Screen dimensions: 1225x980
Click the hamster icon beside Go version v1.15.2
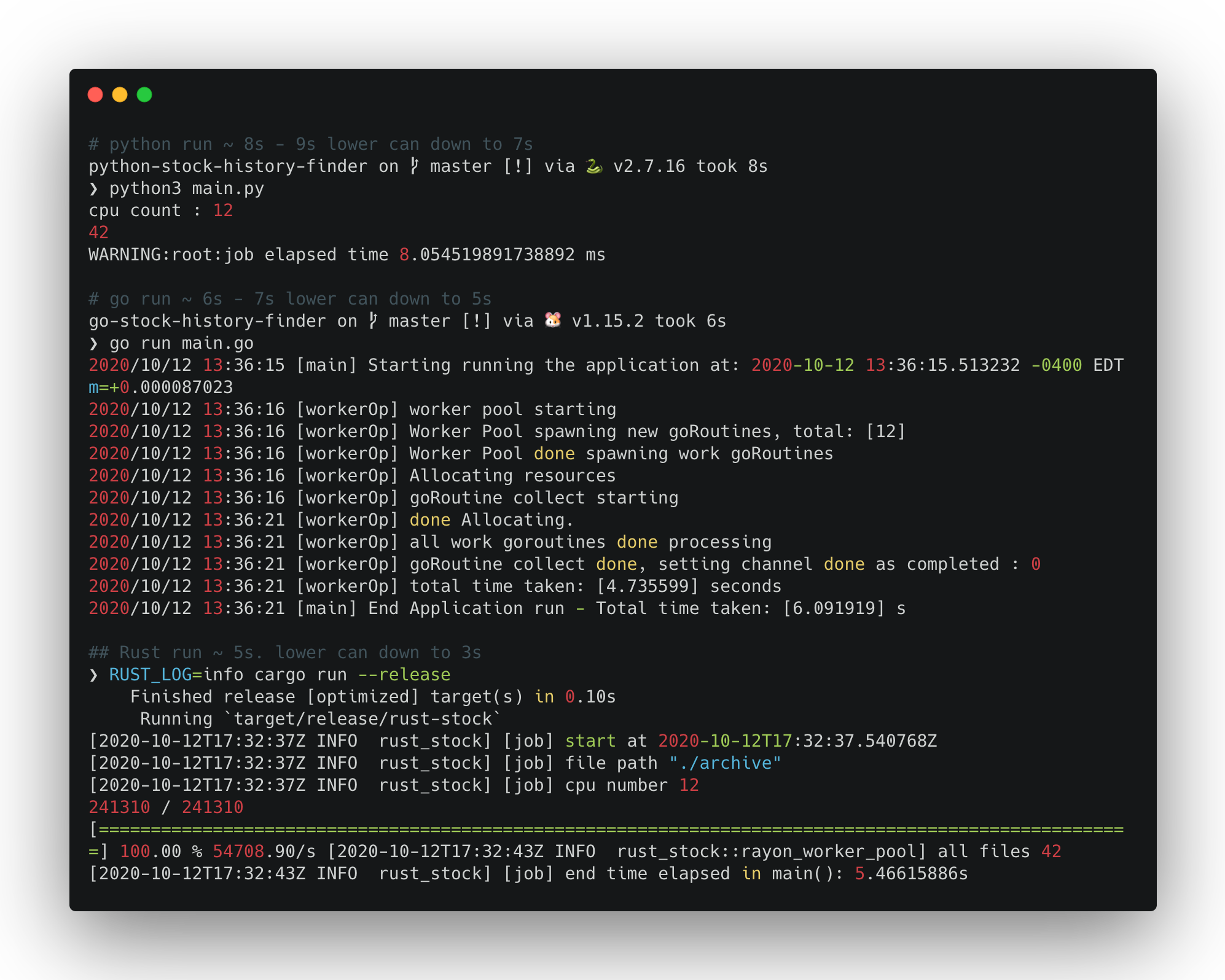click(552, 320)
